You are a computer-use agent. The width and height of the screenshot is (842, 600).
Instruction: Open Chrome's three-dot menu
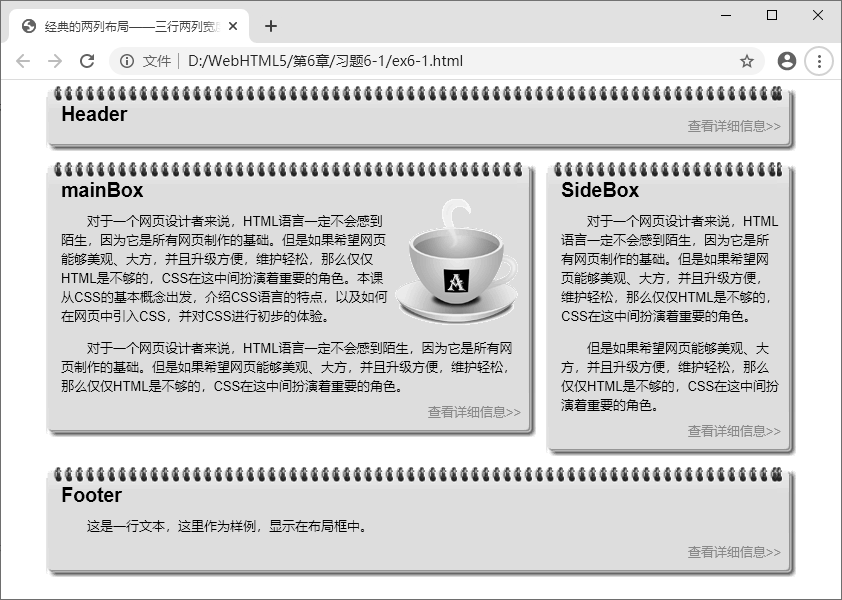point(818,60)
